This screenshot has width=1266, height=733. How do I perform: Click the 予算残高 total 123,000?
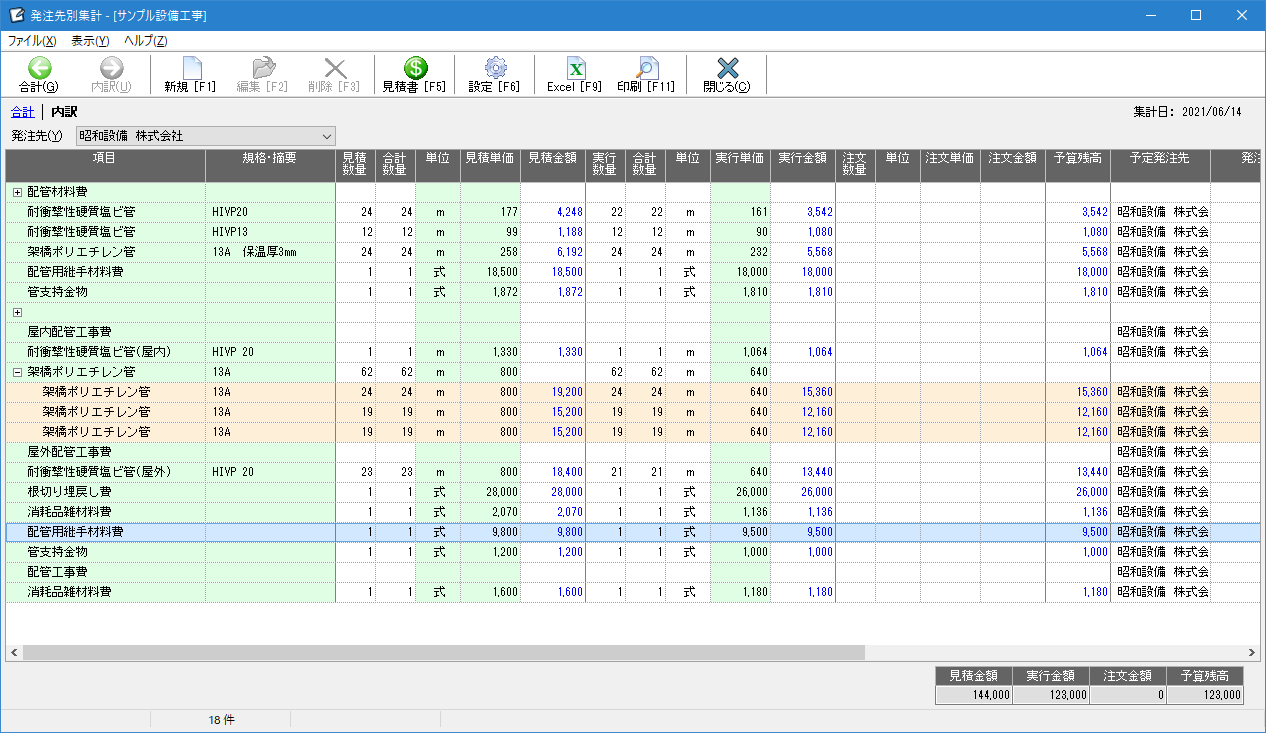coord(1205,695)
